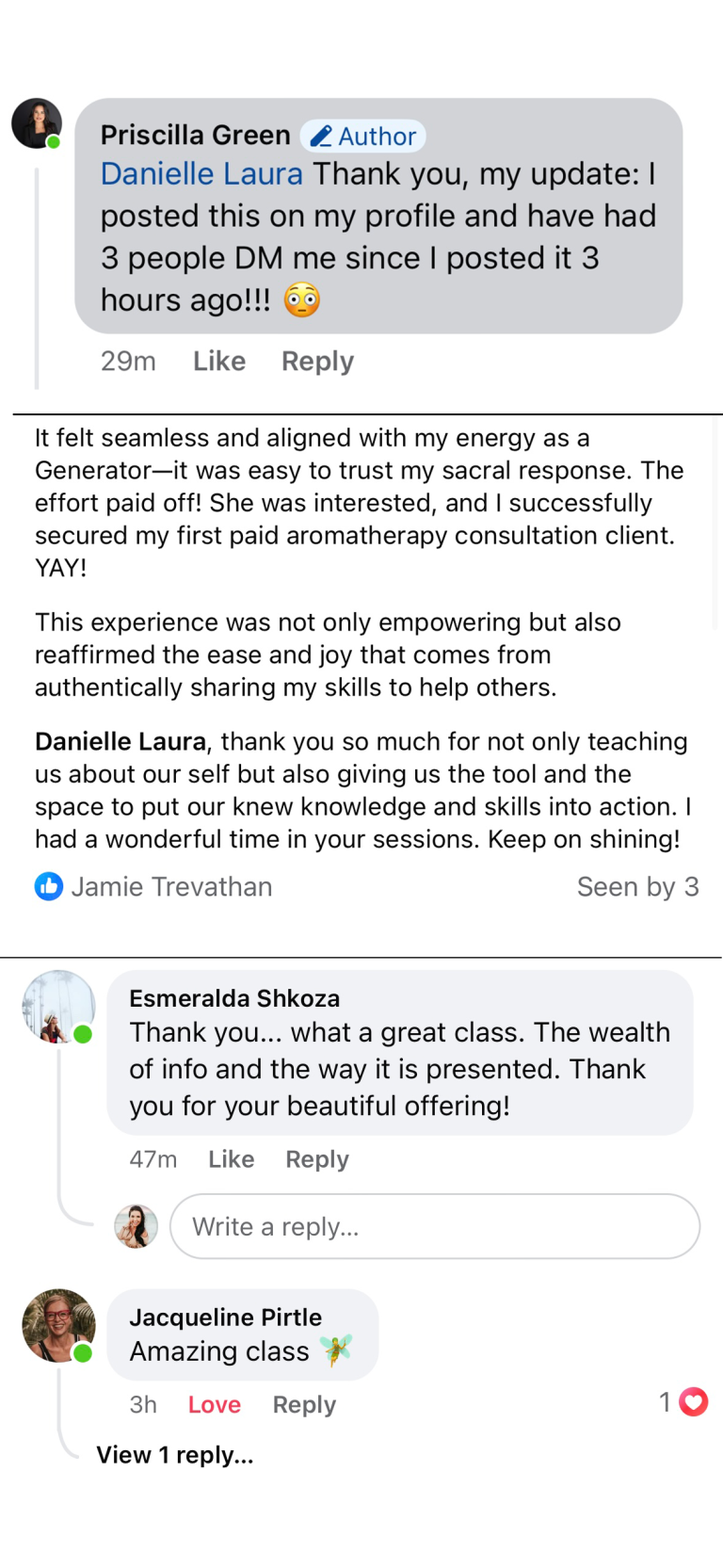The height and width of the screenshot is (1568, 723).
Task: Expand View 1 reply under Jacqueline's comment
Action: [175, 1455]
